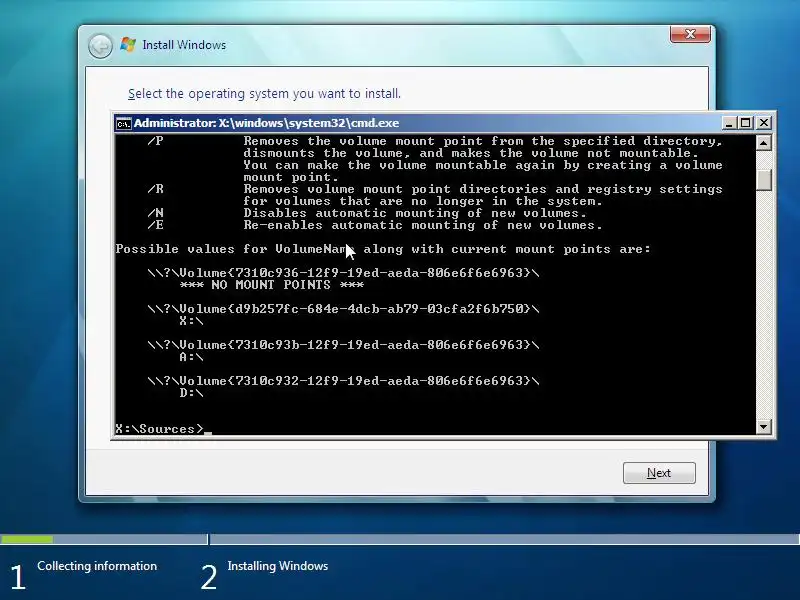This screenshot has width=800, height=600.
Task: Click the scrollbar up arrow in cmd window
Action: (x=763, y=143)
